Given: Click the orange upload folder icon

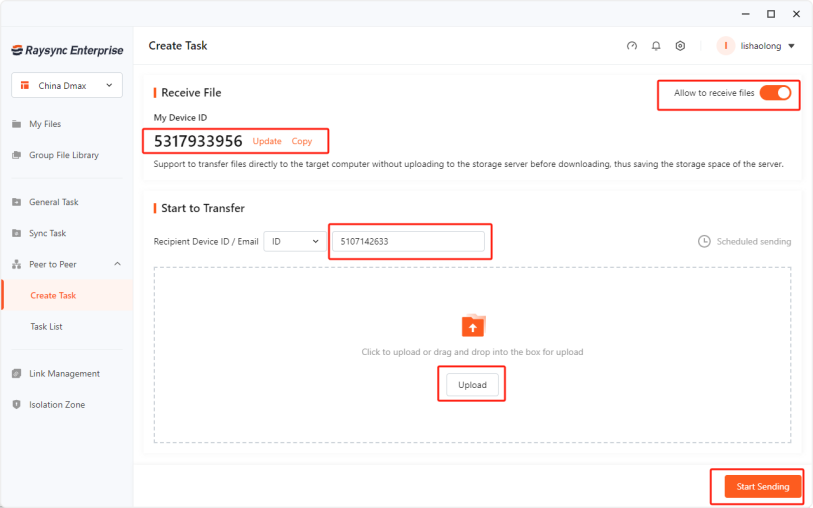Looking at the screenshot, I should point(473,326).
